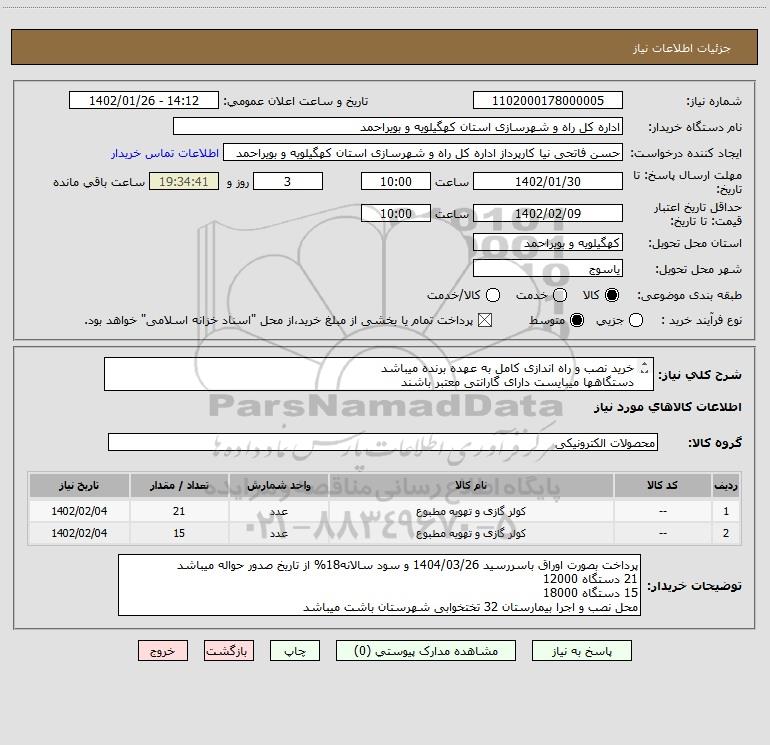This screenshot has height=745, width=770.
Task: Click the days remaining field showing 3
Action: coord(288,181)
